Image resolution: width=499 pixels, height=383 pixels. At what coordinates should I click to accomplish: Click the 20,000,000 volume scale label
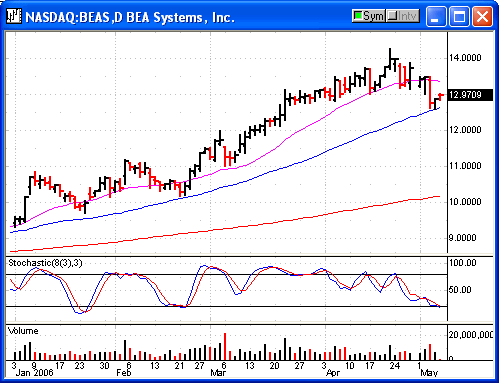pos(471,335)
